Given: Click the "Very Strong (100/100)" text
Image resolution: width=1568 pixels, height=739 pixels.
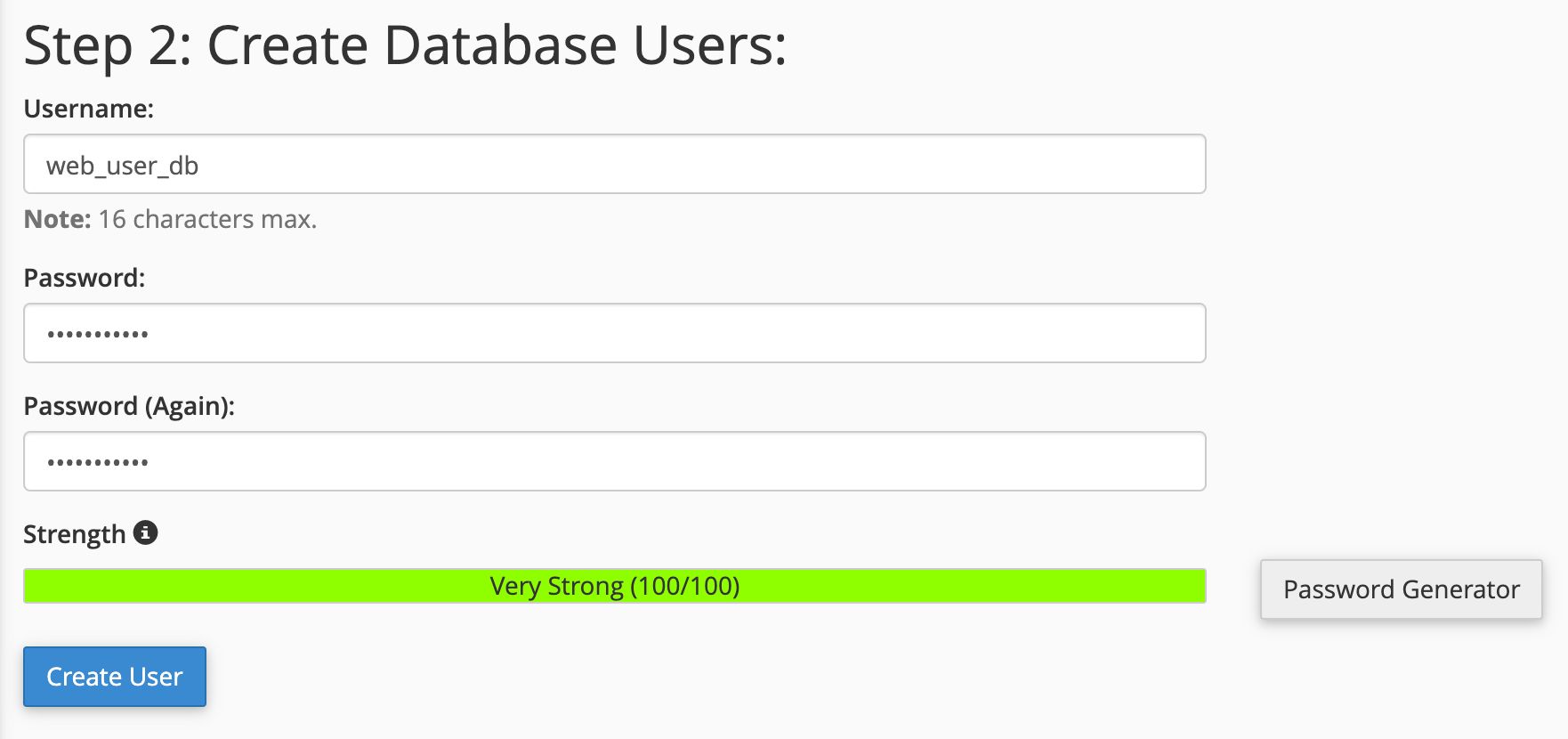Looking at the screenshot, I should coord(614,586).
